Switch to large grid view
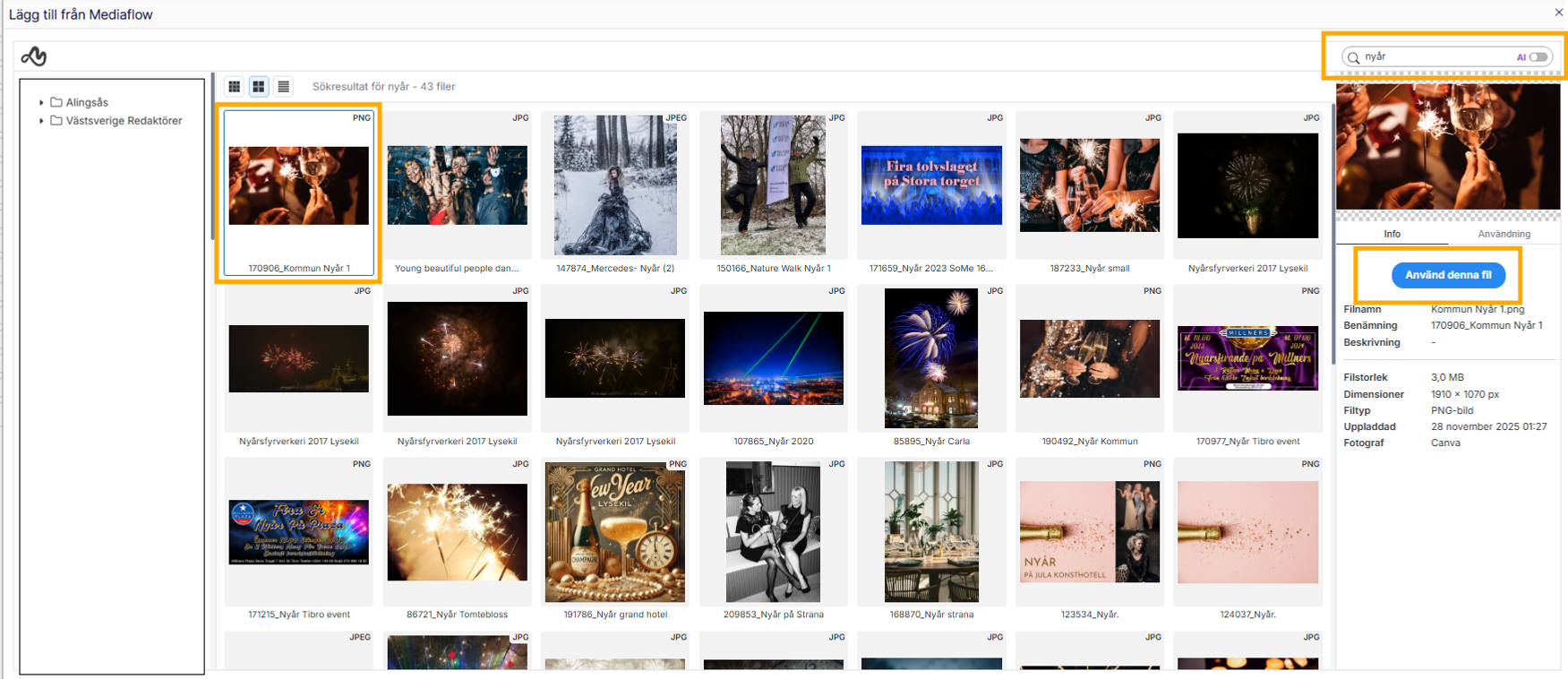The width and height of the screenshot is (1568, 679). pyautogui.click(x=259, y=87)
